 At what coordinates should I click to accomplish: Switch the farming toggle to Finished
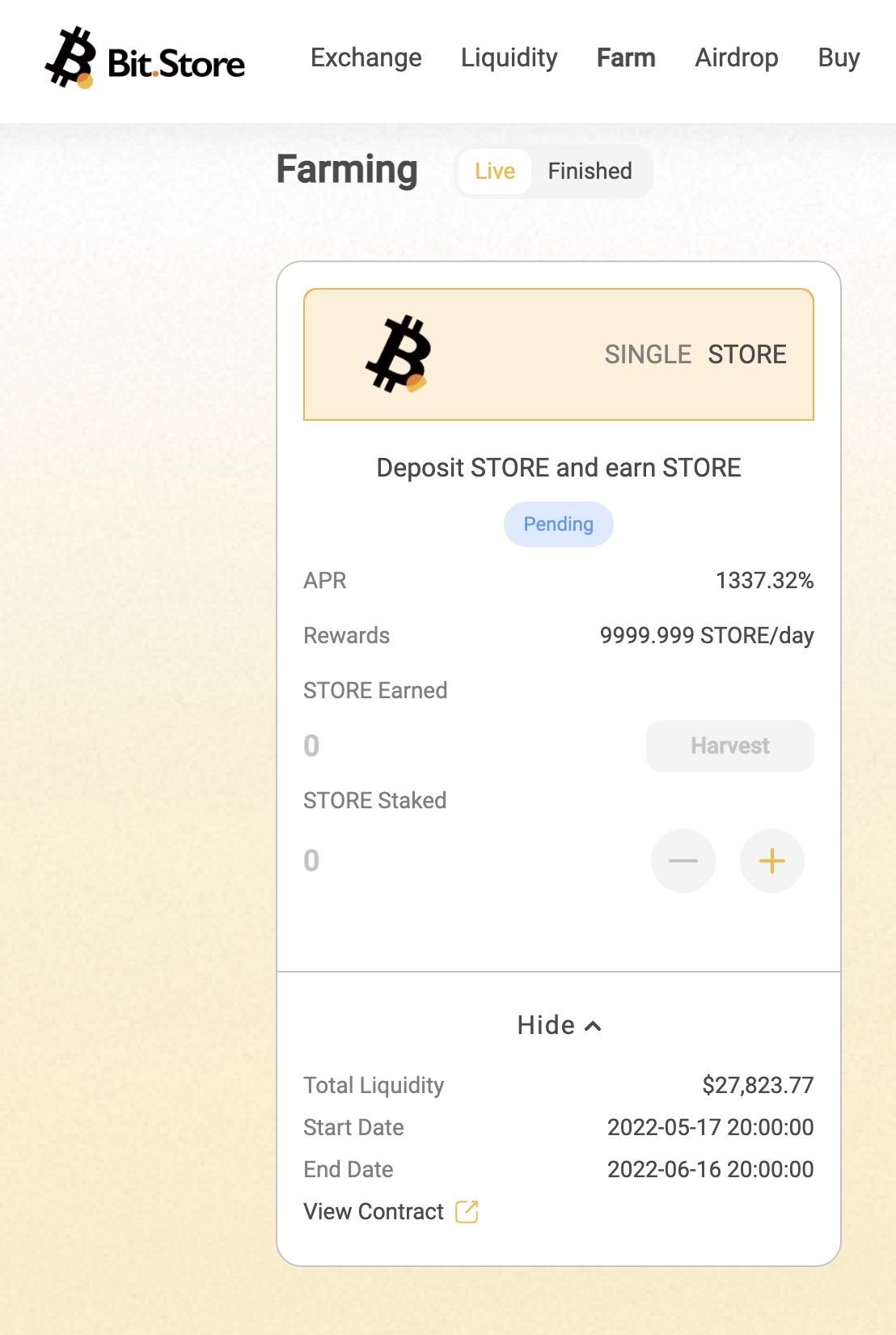[x=590, y=172]
